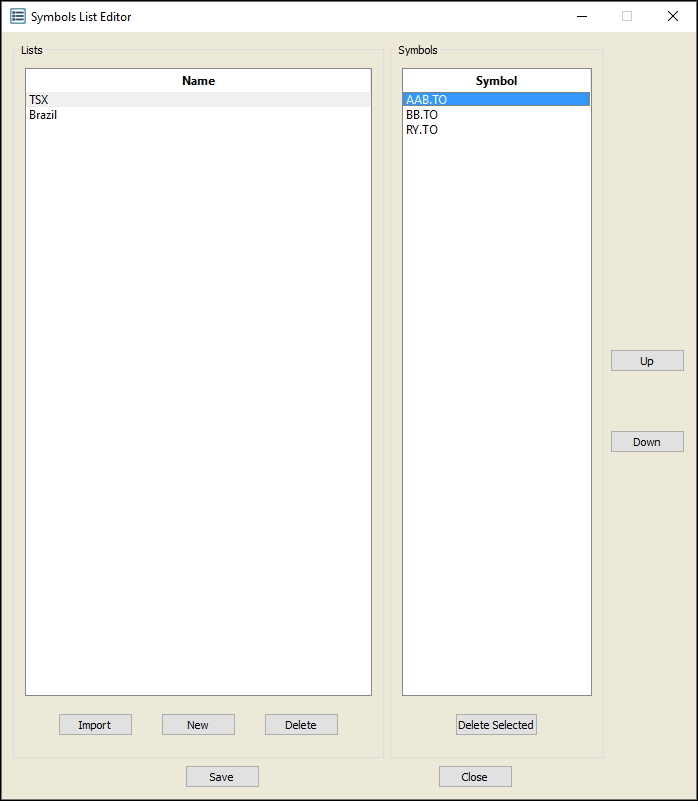Click the blank area below RY.TO
The image size is (698, 801).
(496, 400)
